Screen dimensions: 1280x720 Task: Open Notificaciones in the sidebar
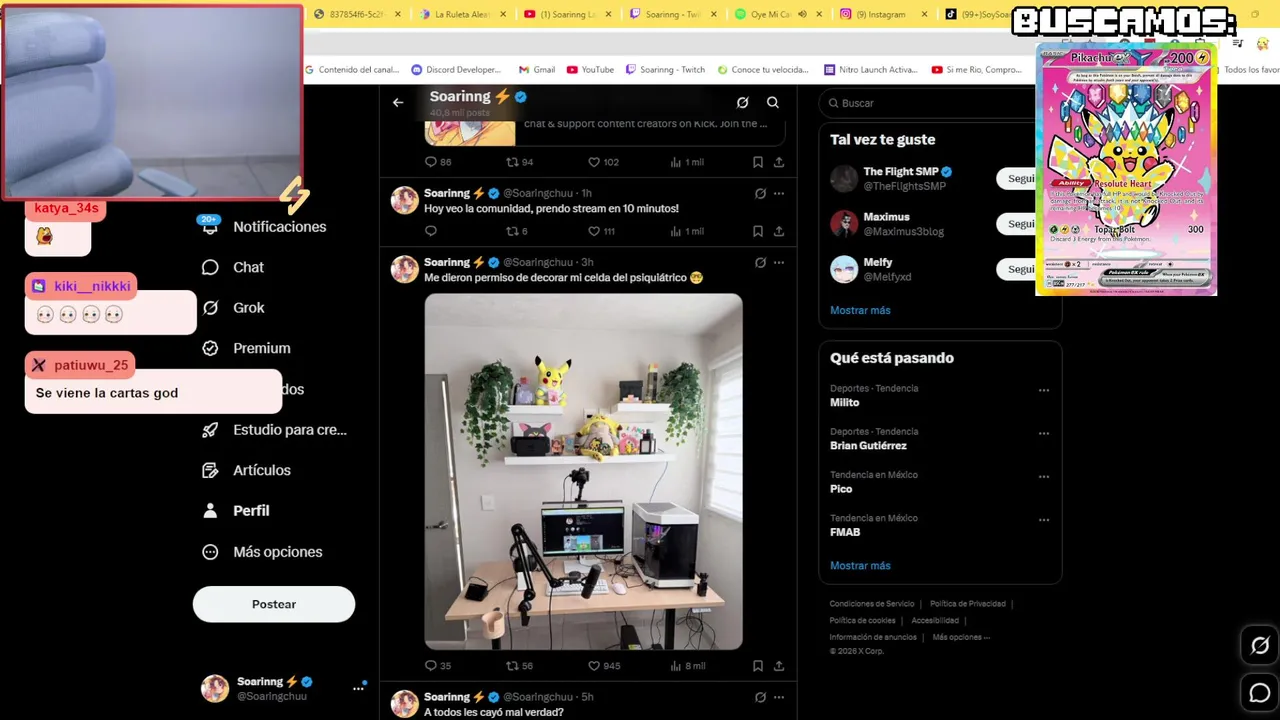coord(264,227)
